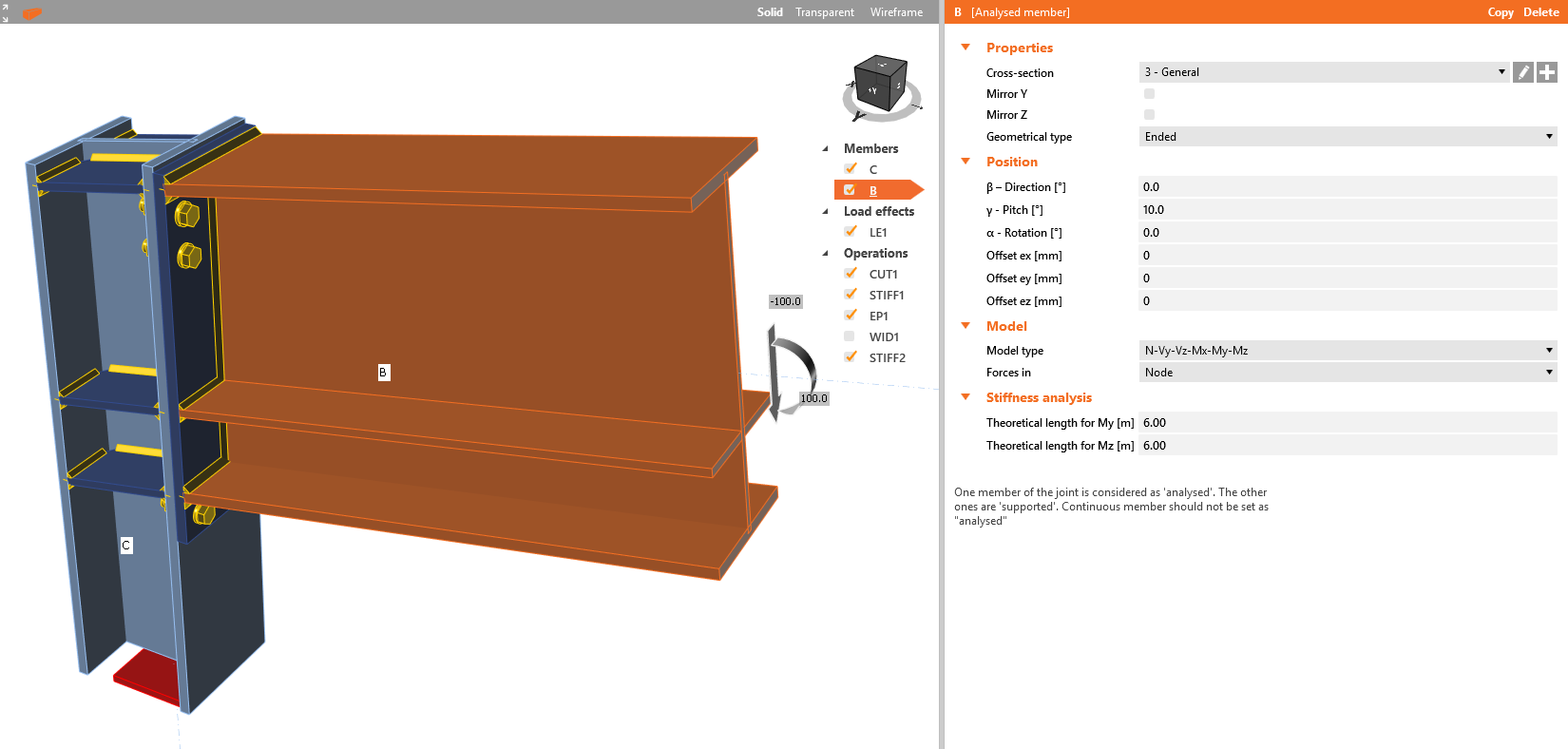Open the Cross-section dropdown
This screenshot has width=1568, height=749.
coord(1324,72)
